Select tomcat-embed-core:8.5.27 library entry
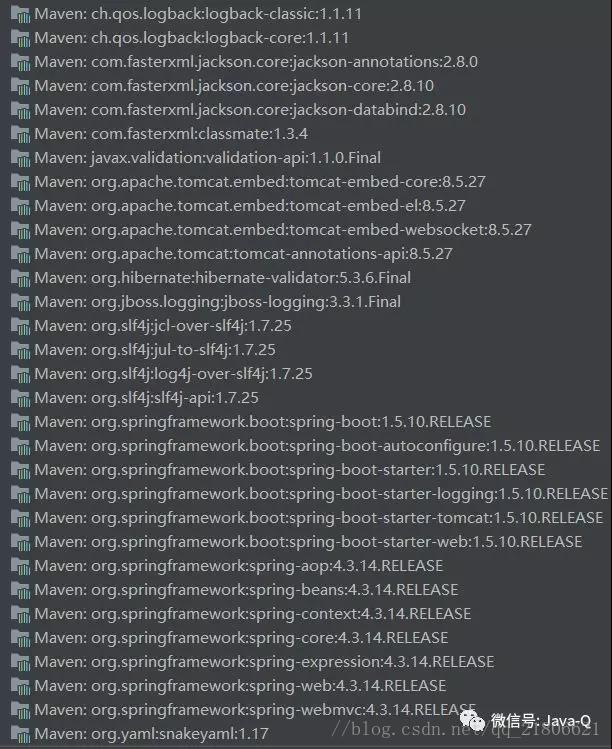This screenshot has width=612, height=749. [248, 182]
